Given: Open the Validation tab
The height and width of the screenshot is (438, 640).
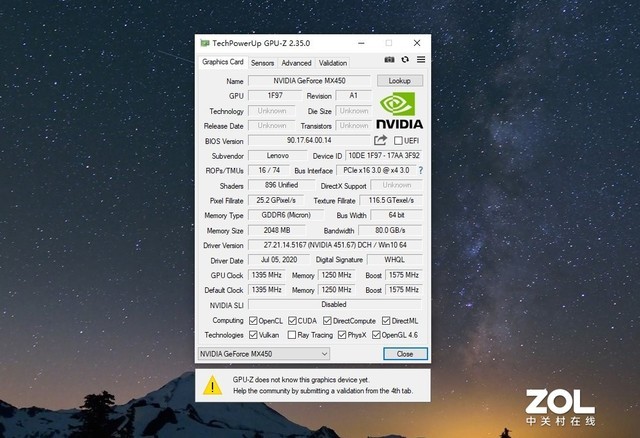Looking at the screenshot, I should point(333,63).
